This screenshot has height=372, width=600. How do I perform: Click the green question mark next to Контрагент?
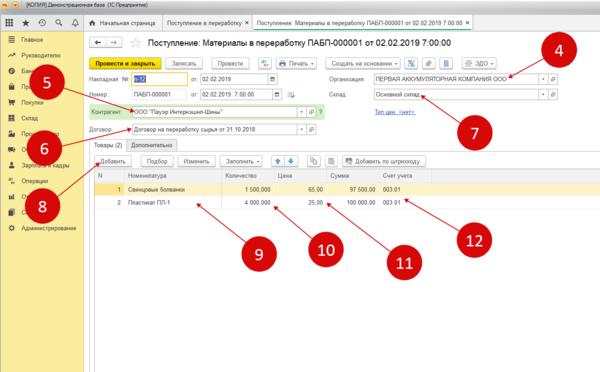321,112
